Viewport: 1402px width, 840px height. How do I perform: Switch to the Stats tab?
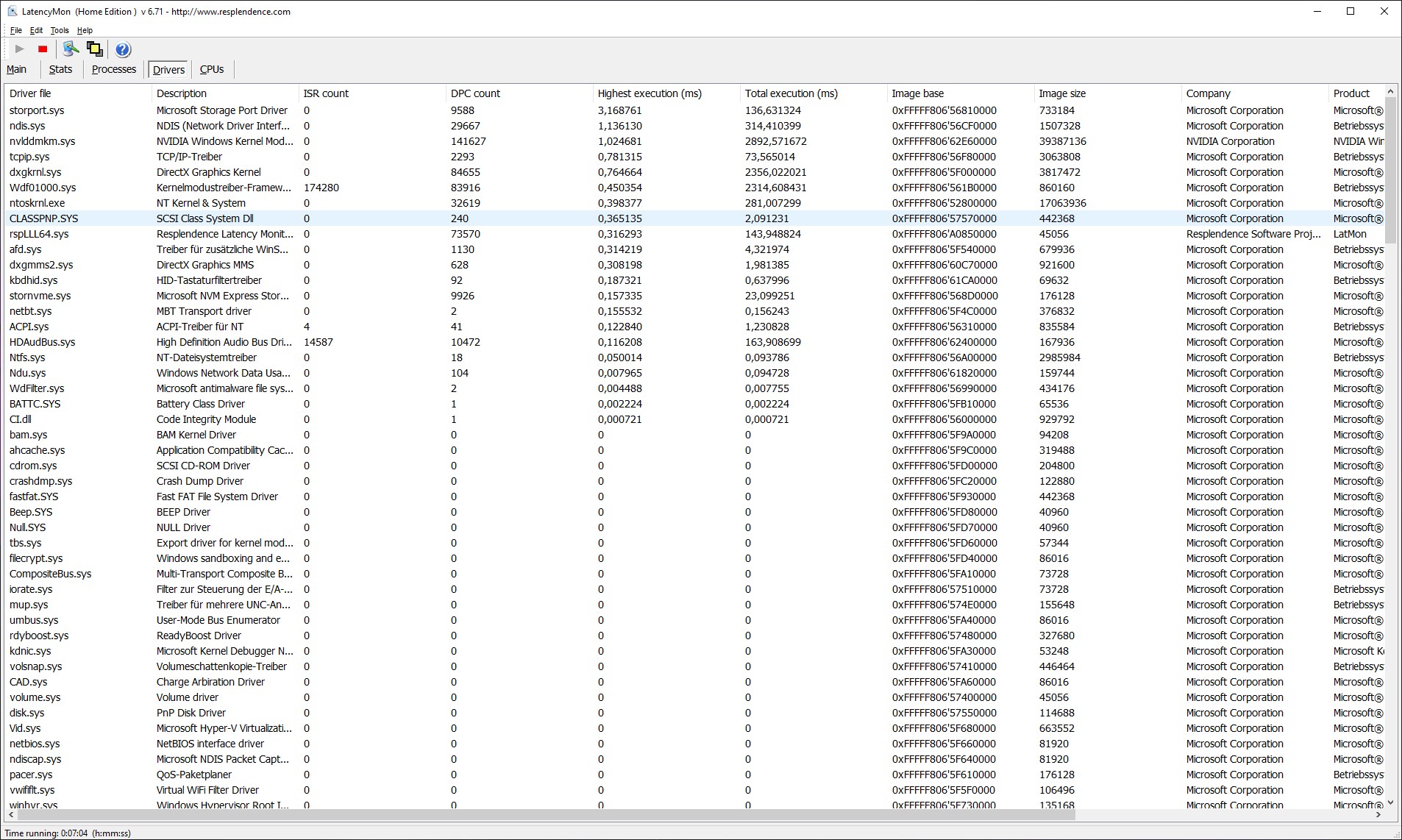60,69
